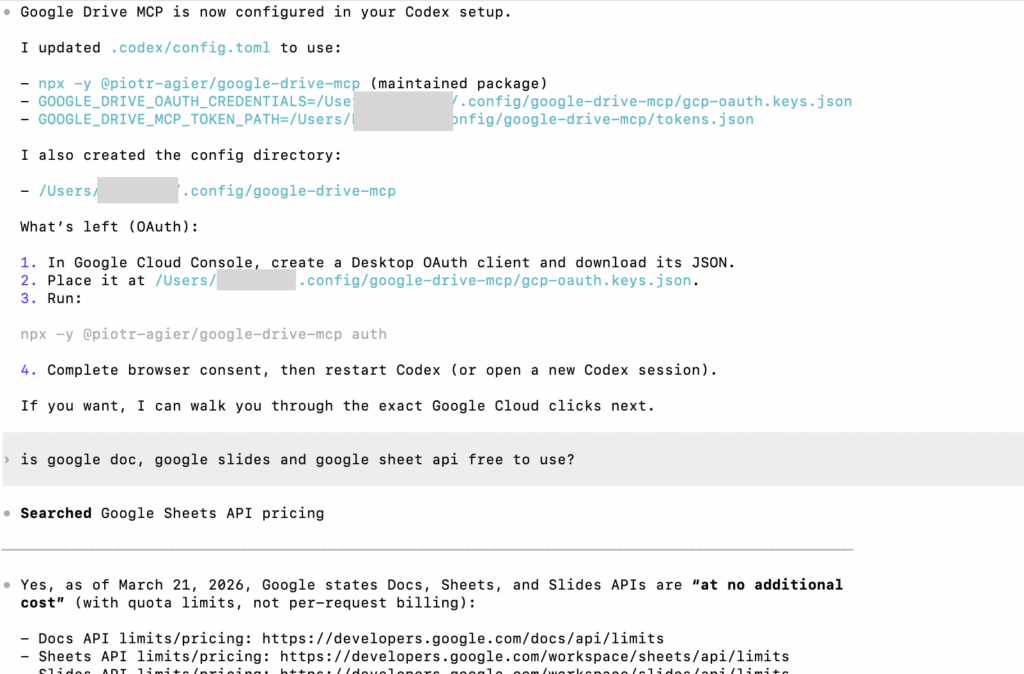Focus the user question about API pricing
1024x674 pixels.
pyautogui.click(x=297, y=460)
